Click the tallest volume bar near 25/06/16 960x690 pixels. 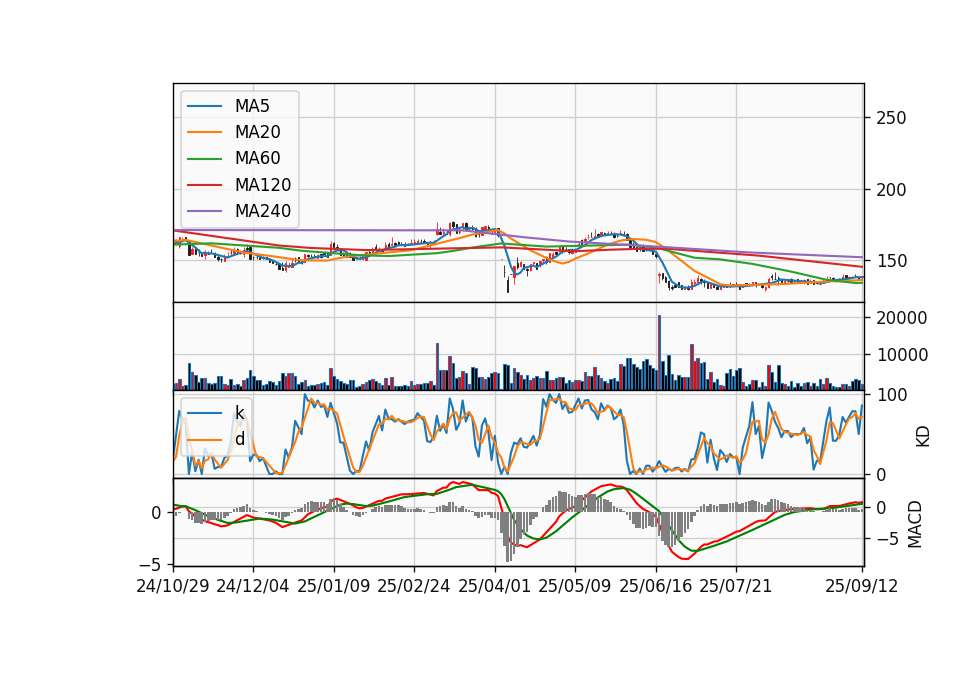pyautogui.click(x=659, y=353)
